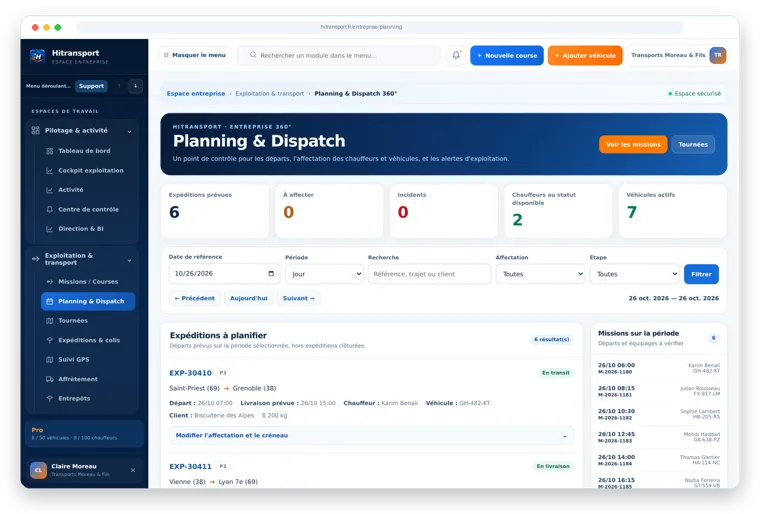
Task: Click the Exploitation & transport breadcrumb
Action: tap(270, 94)
